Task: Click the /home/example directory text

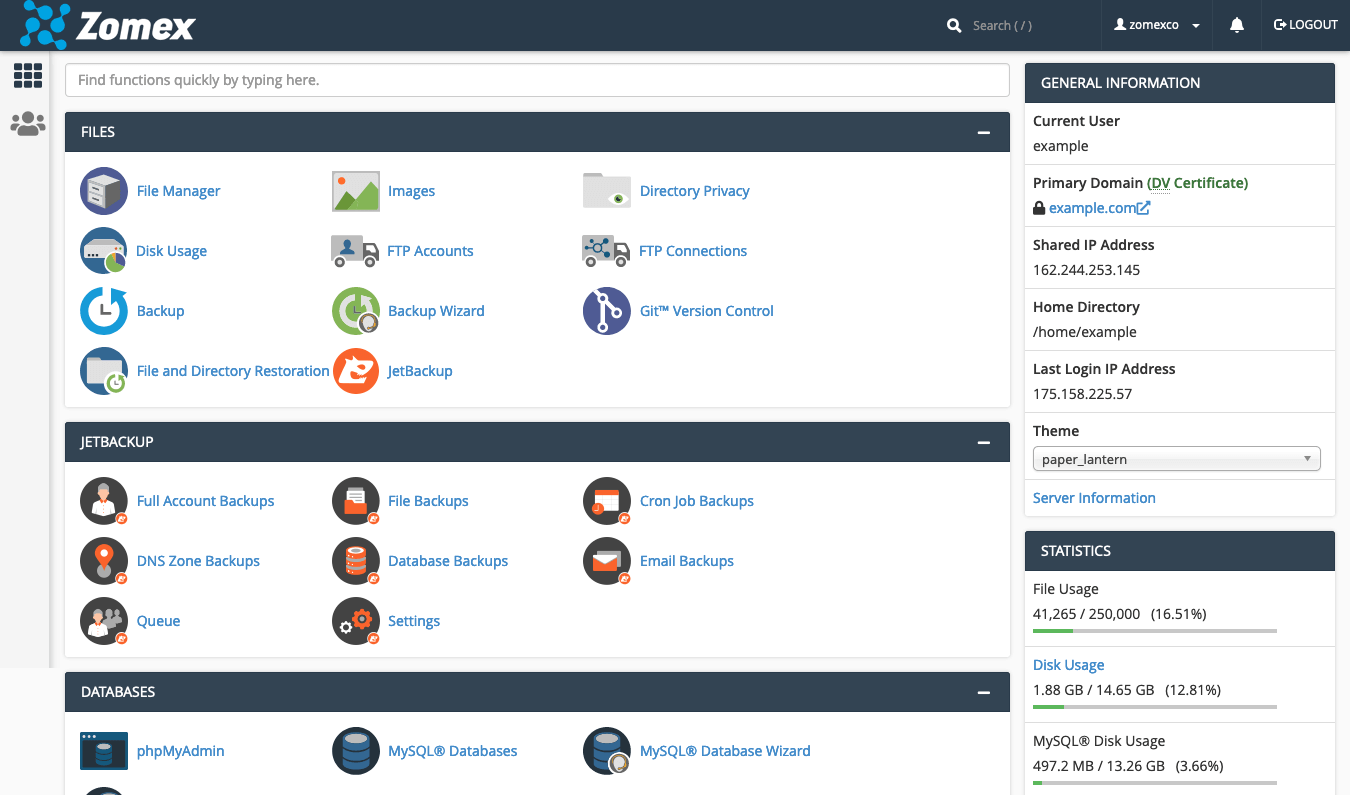Action: click(1085, 332)
